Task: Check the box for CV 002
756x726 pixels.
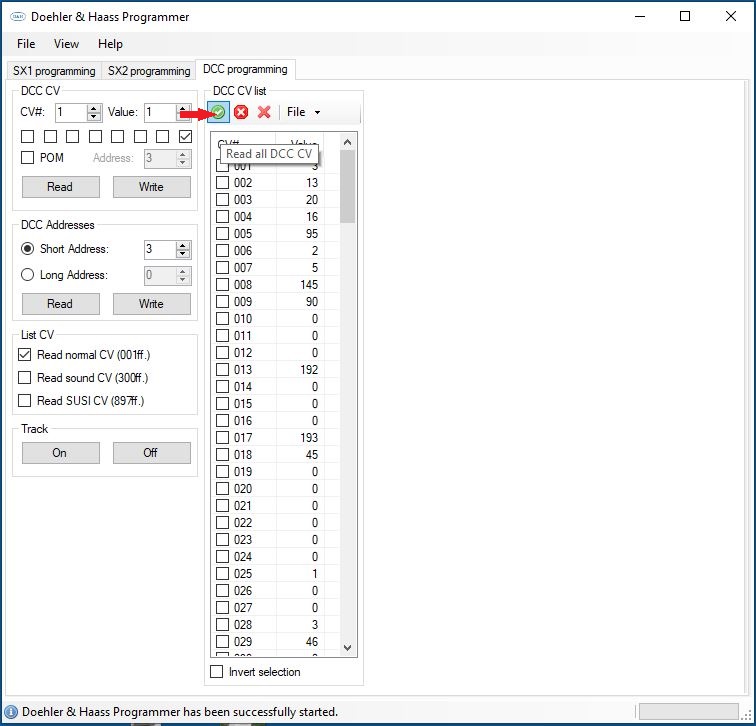Action: pyautogui.click(x=222, y=183)
